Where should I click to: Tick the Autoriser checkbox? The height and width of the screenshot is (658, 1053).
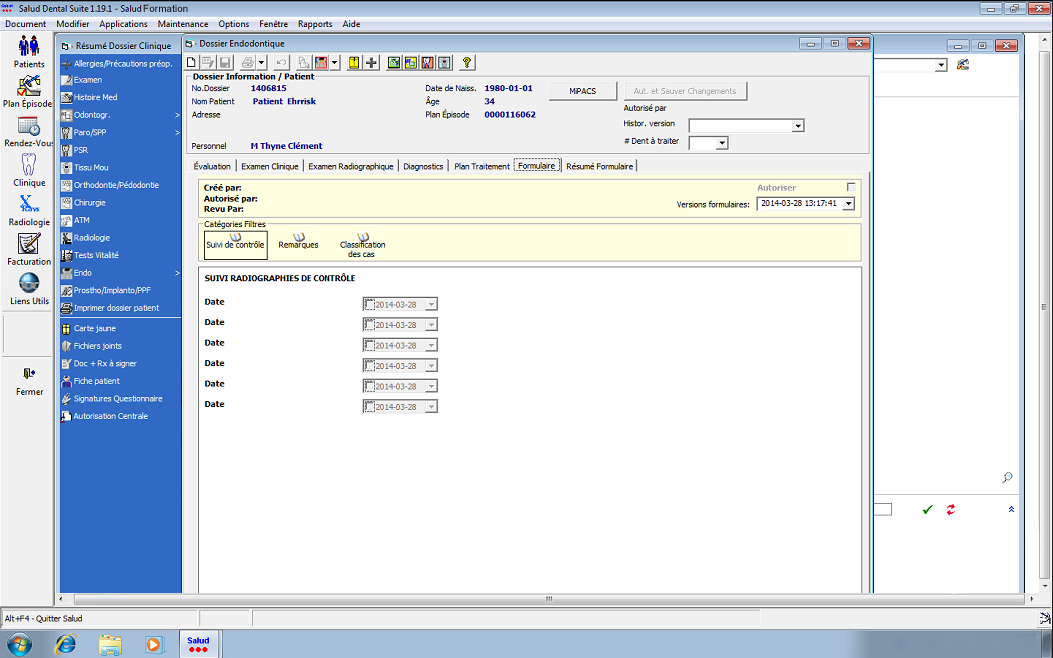point(851,187)
